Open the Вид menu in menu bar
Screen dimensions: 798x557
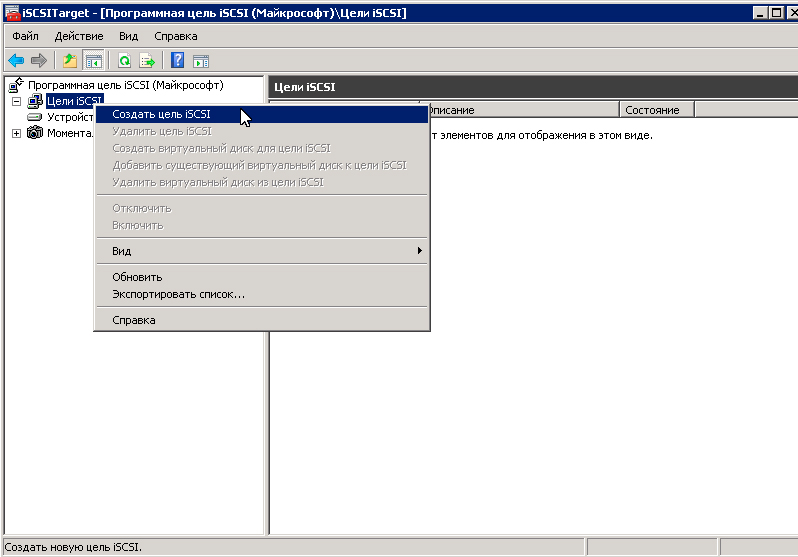[129, 36]
